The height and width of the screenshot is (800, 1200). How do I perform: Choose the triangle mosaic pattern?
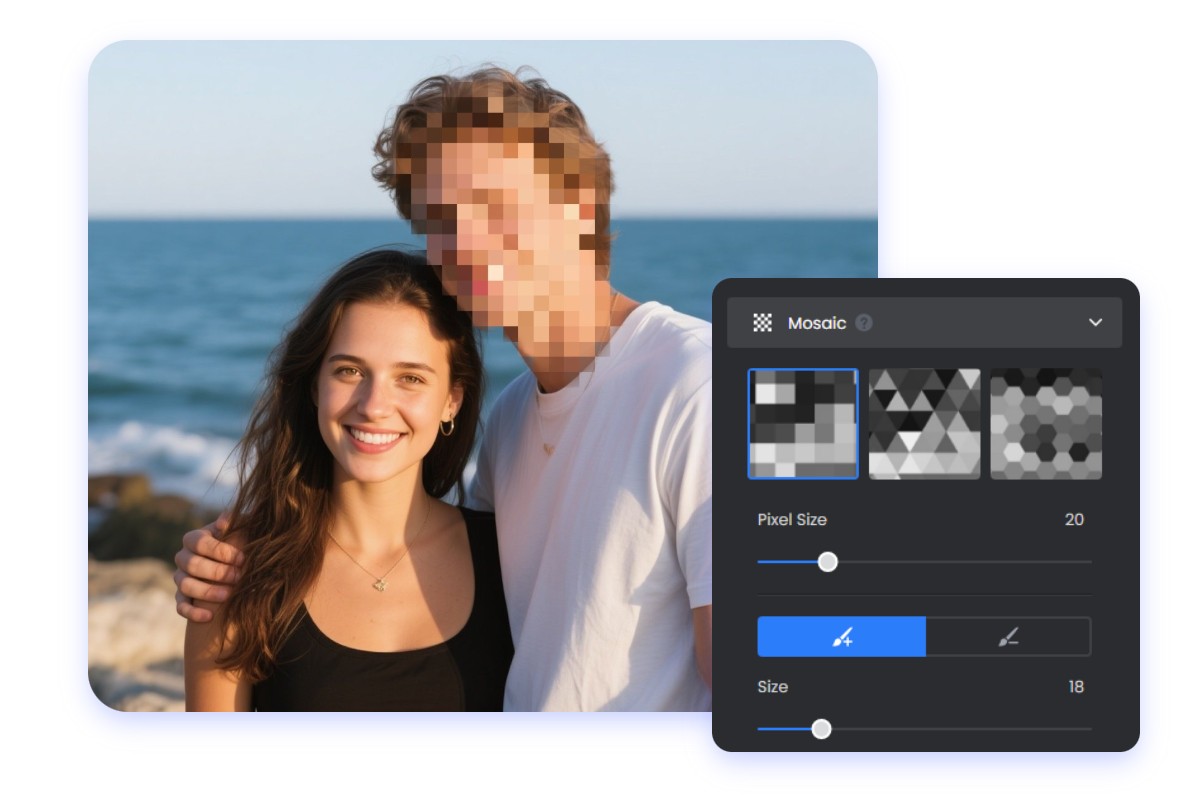click(x=924, y=423)
